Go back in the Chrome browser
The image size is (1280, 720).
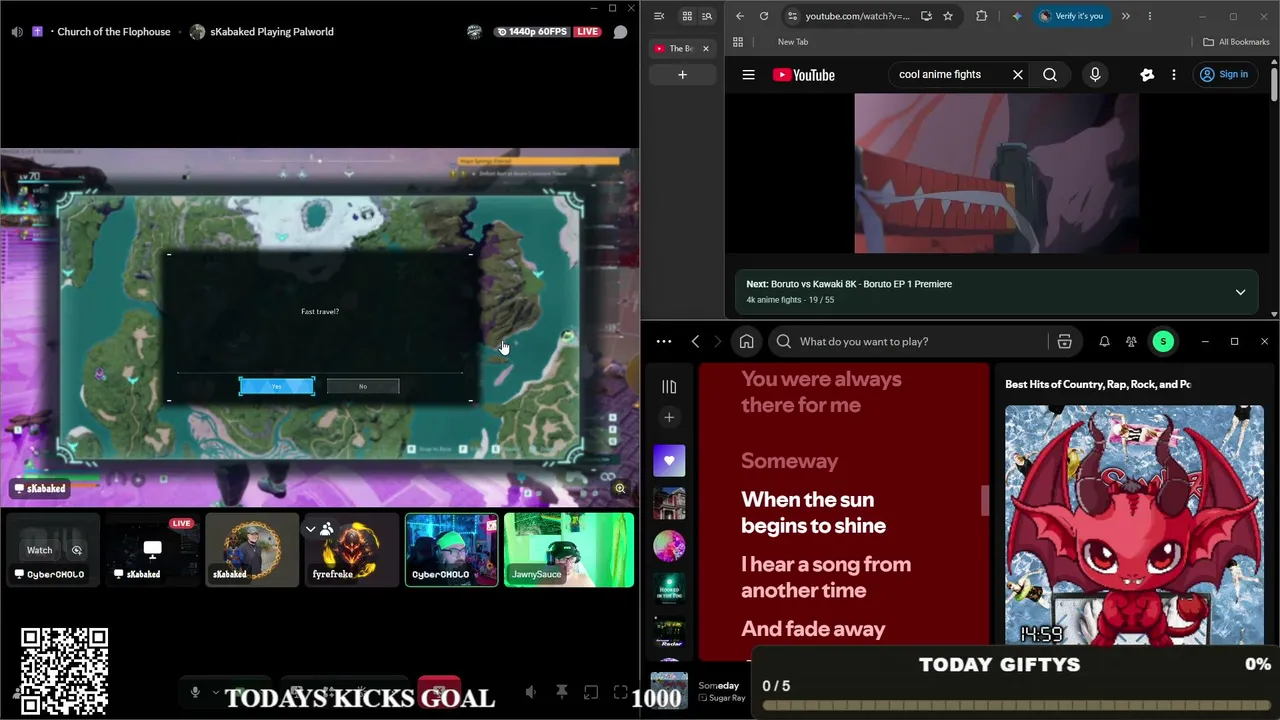coord(740,16)
